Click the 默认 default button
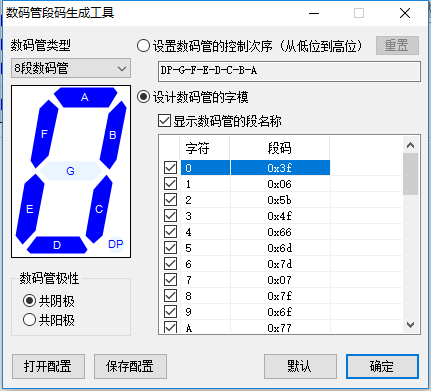 coord(300,366)
